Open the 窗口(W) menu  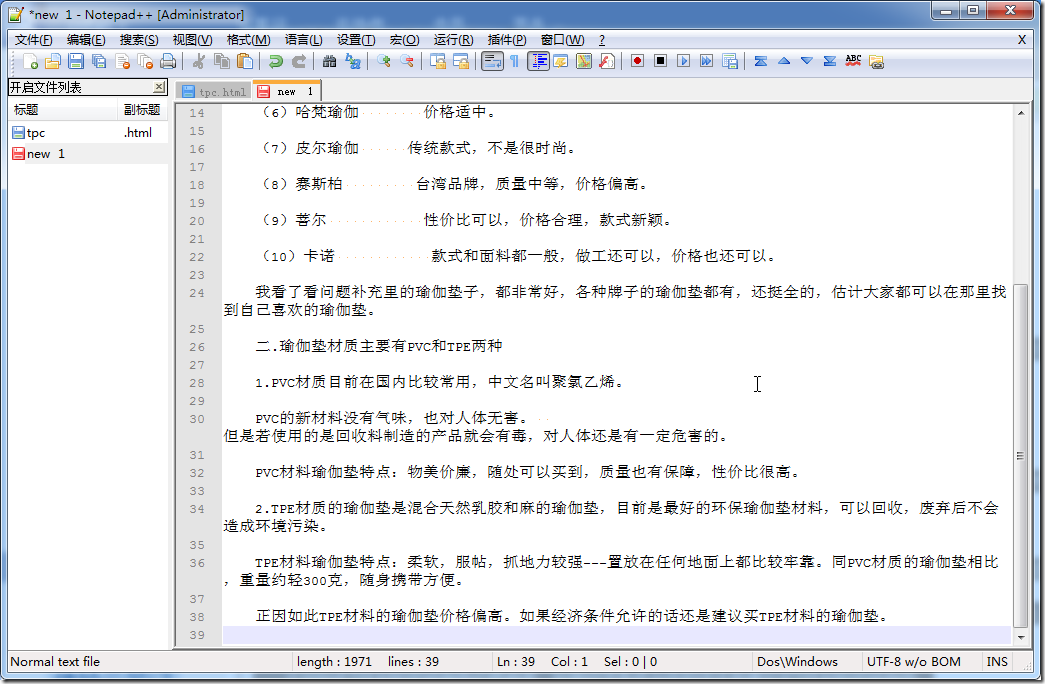(x=562, y=40)
